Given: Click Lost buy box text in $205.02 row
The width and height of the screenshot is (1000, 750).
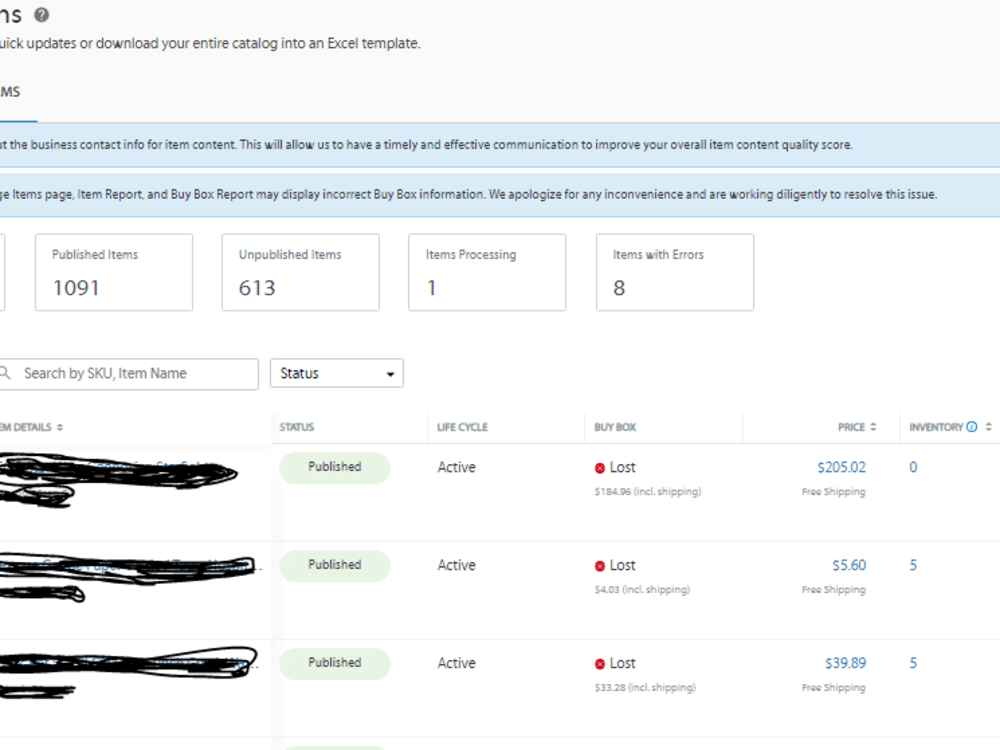Looking at the screenshot, I should pyautogui.click(x=622, y=467).
